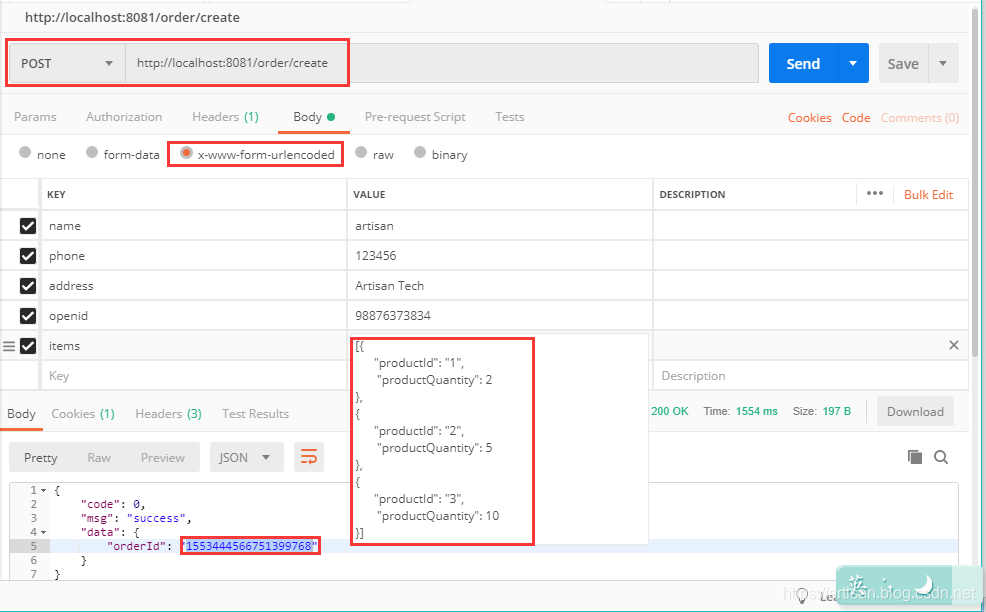
Task: Open the Send button dropdown arrow
Action: [853, 63]
